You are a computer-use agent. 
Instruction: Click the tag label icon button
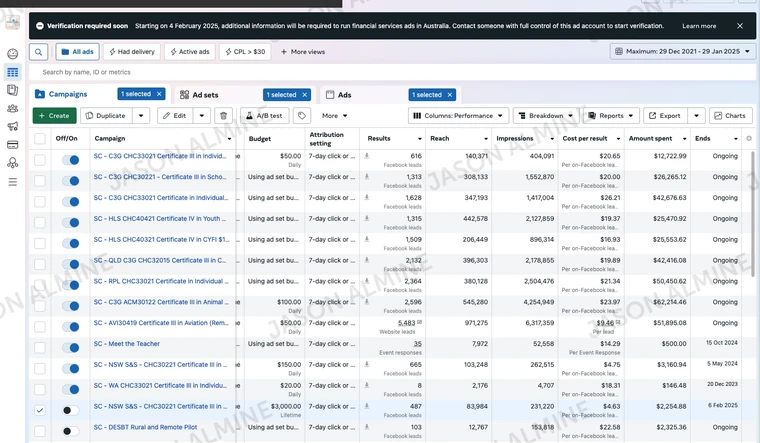point(301,116)
